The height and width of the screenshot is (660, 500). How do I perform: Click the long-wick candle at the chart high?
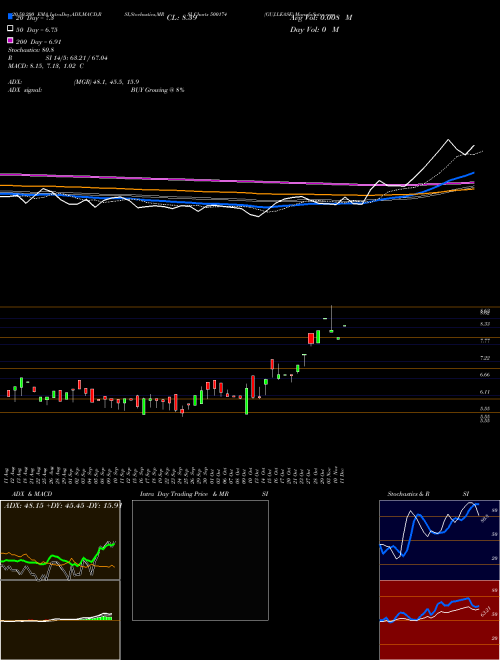click(x=331, y=319)
